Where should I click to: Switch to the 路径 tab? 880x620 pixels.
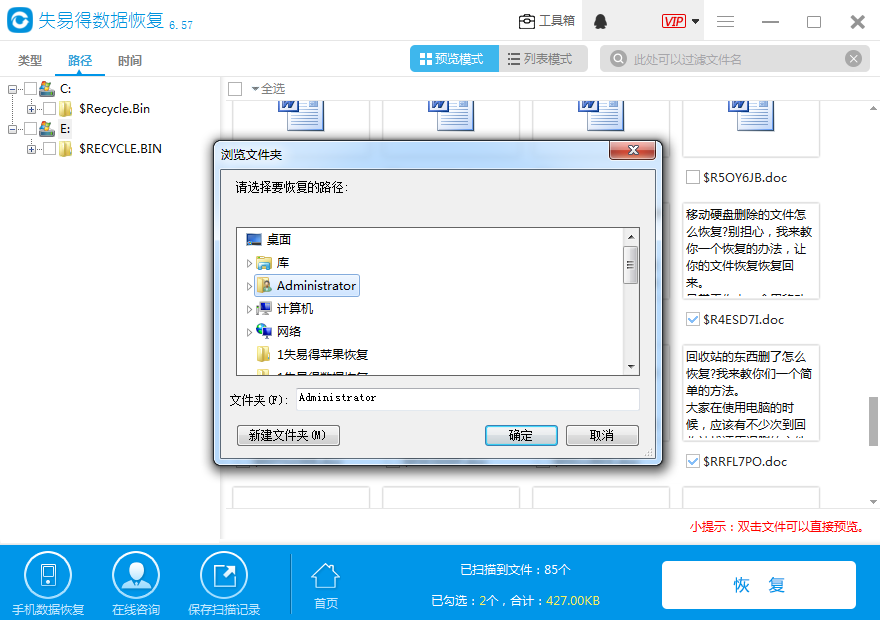(80, 61)
